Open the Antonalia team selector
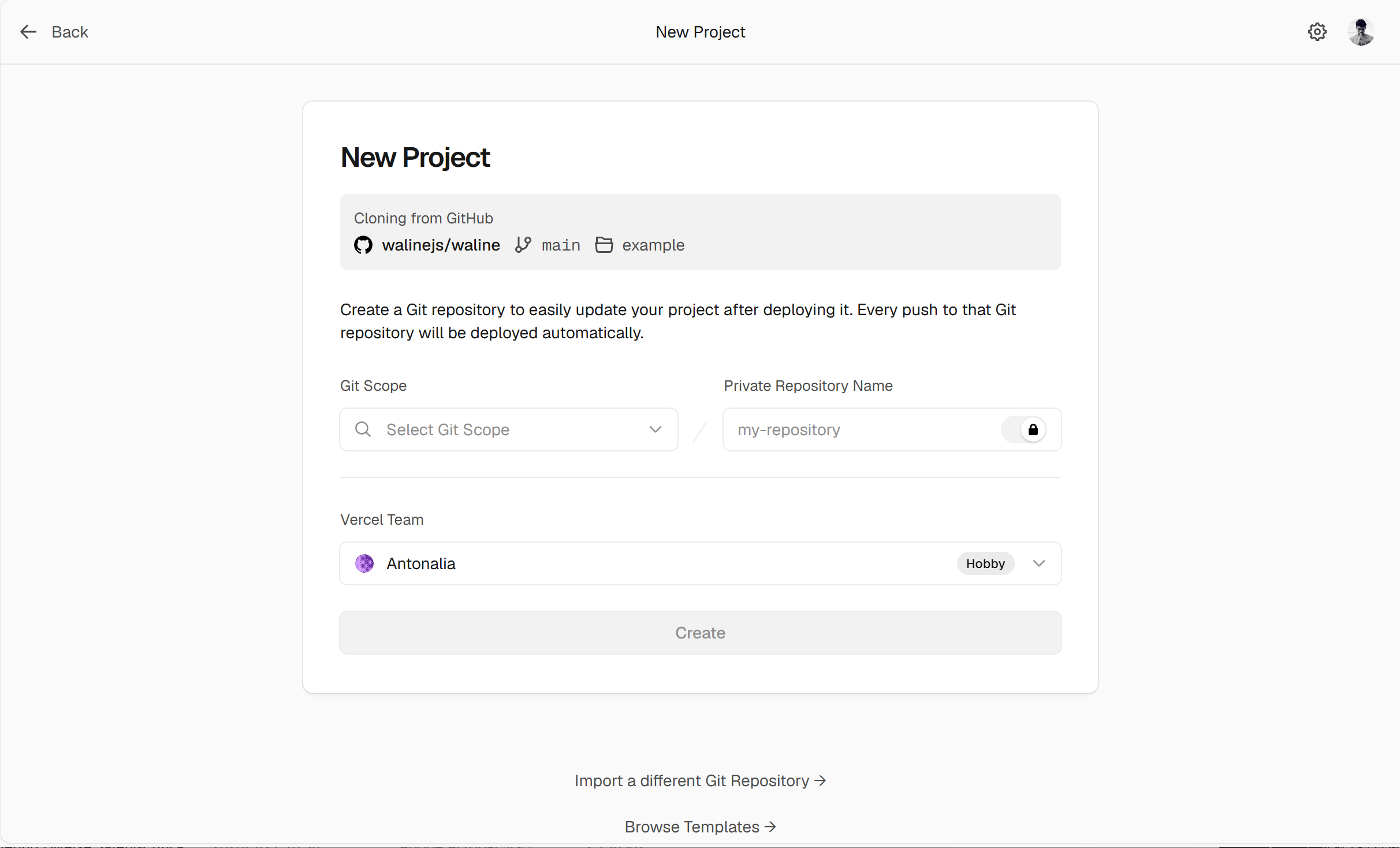This screenshot has height=848, width=1400. (700, 563)
